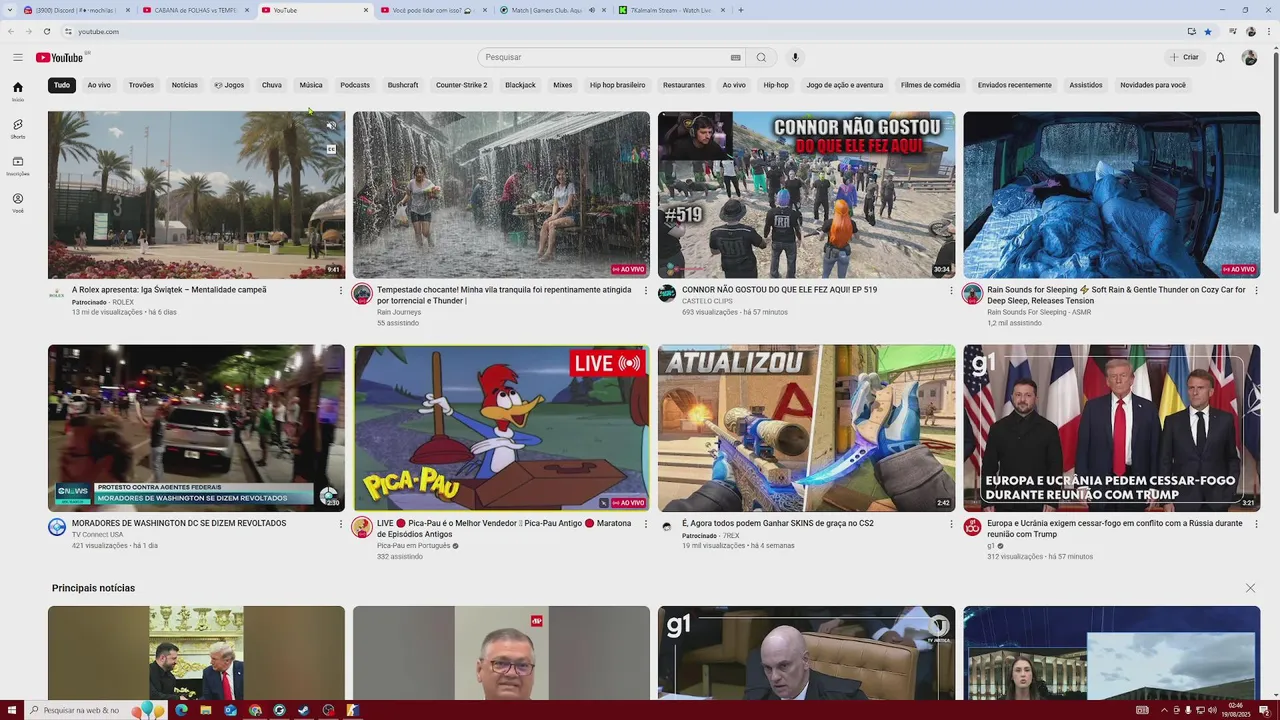Open Inscrições (subscriptions) in the sidebar
Viewport: 1280px width, 720px height.
(x=18, y=165)
